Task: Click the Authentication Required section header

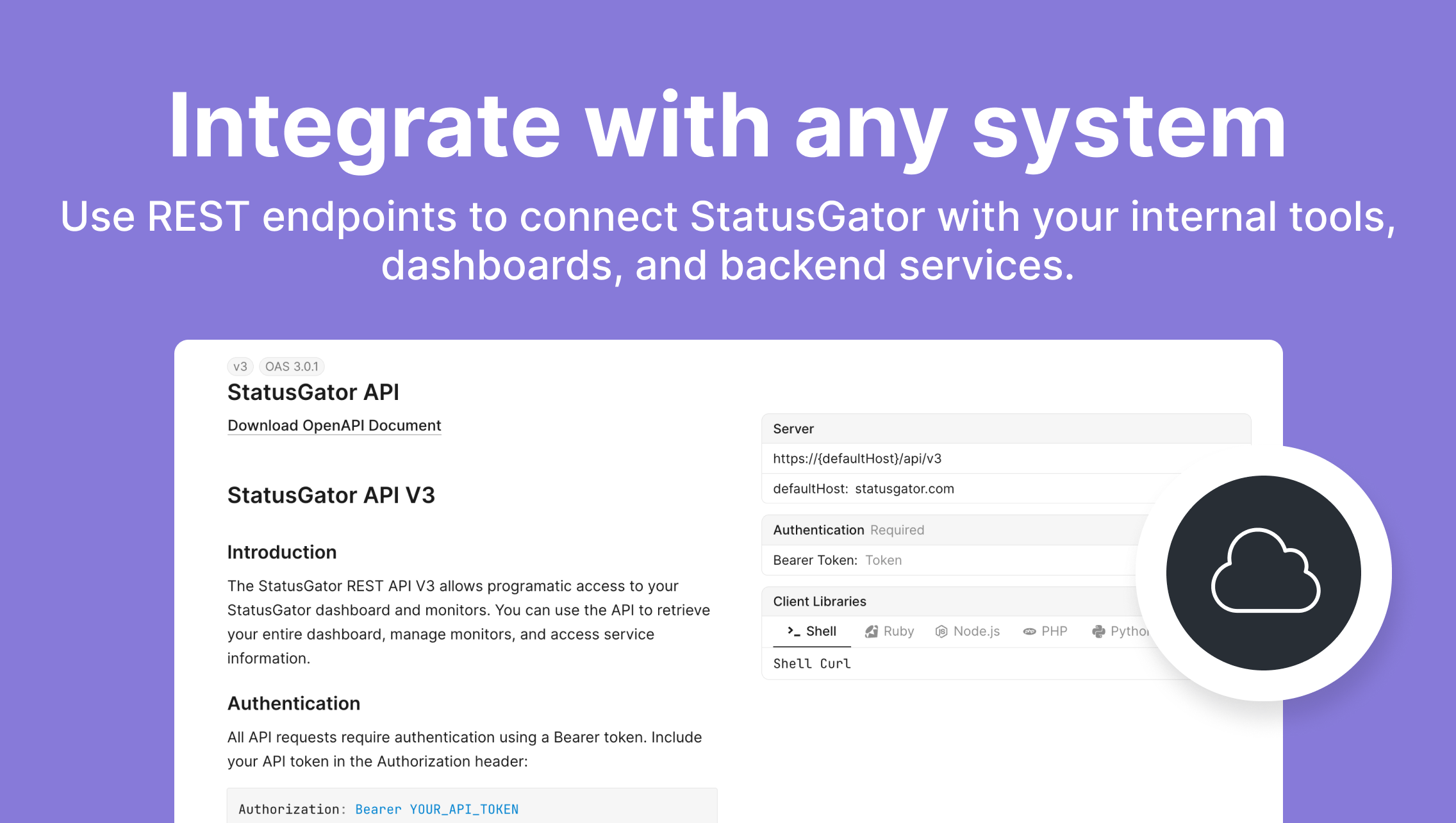Action: (x=848, y=530)
